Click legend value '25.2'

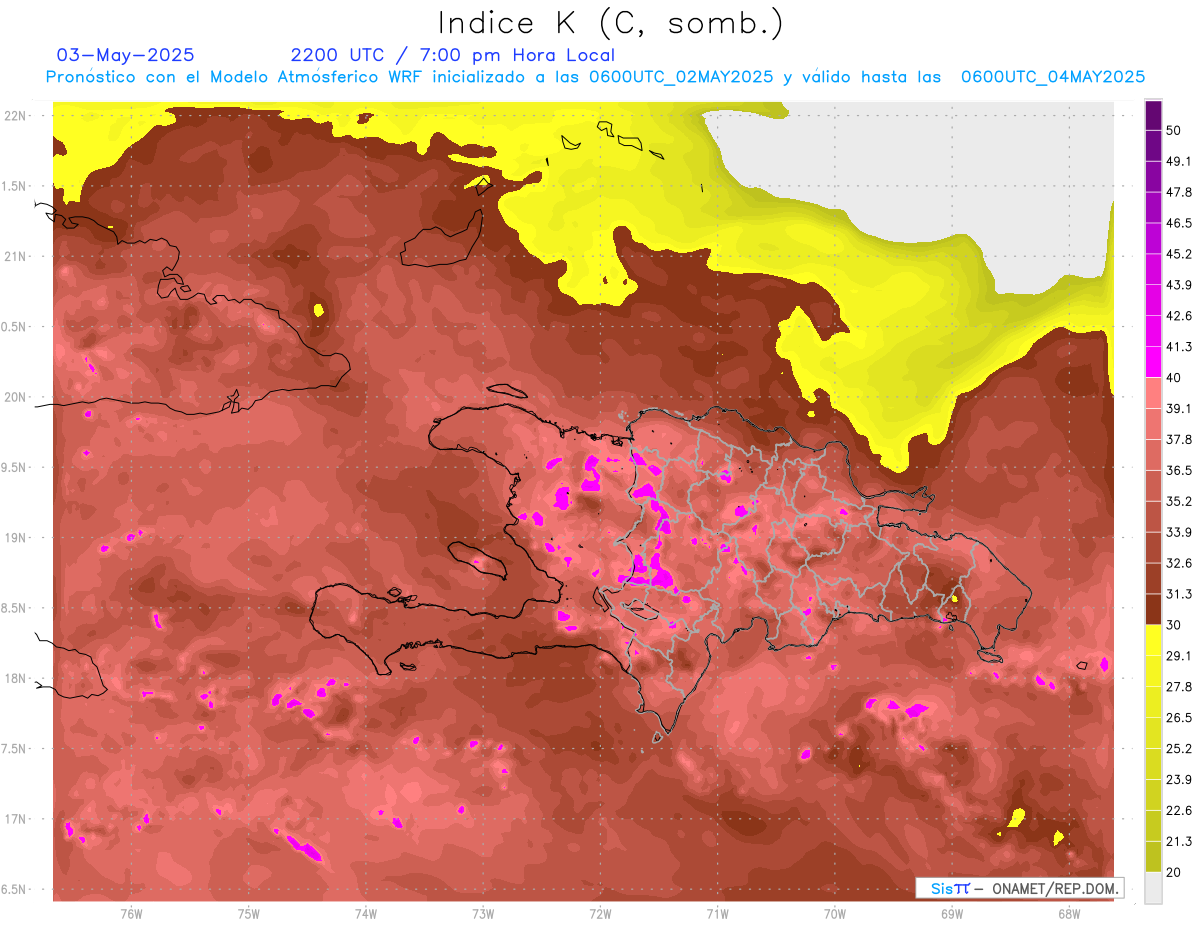pos(1179,748)
